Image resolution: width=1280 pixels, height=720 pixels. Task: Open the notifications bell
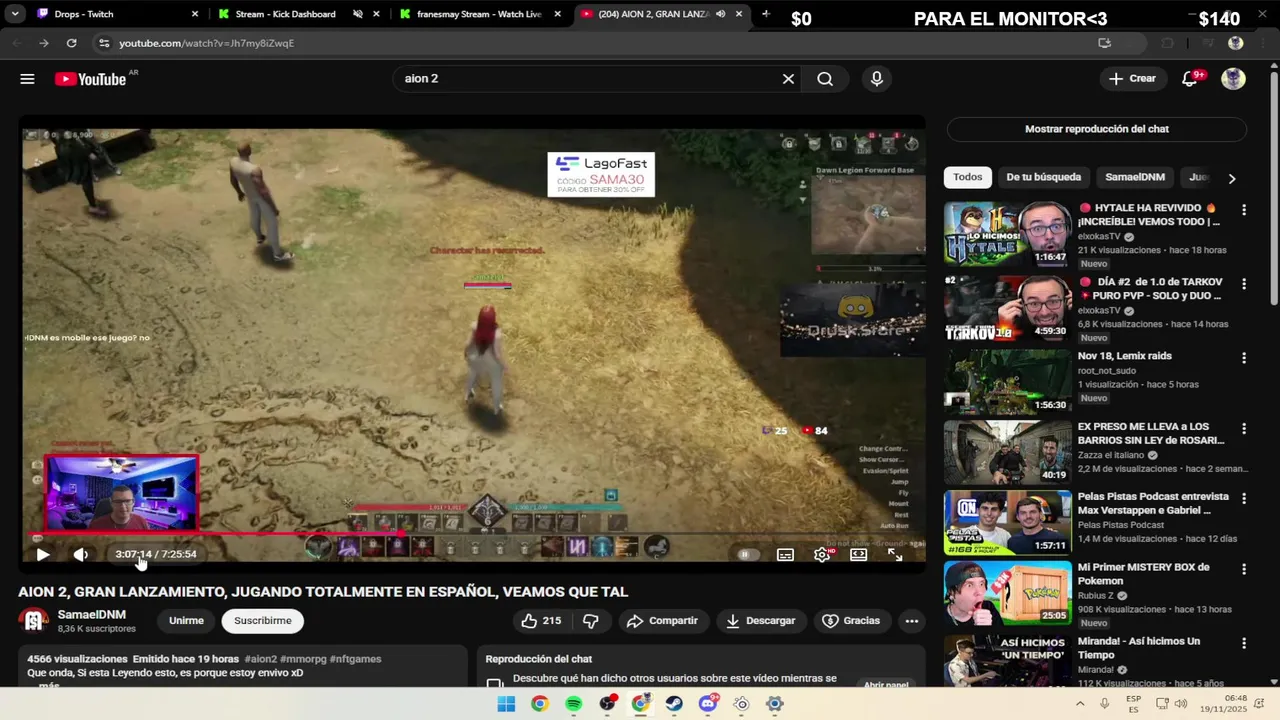tap(1190, 79)
